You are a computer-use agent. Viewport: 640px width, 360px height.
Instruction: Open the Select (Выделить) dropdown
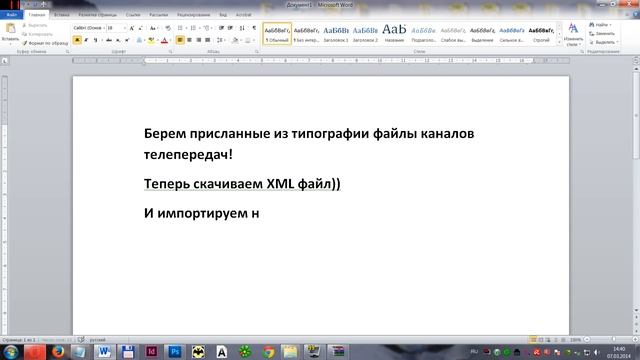coord(604,42)
